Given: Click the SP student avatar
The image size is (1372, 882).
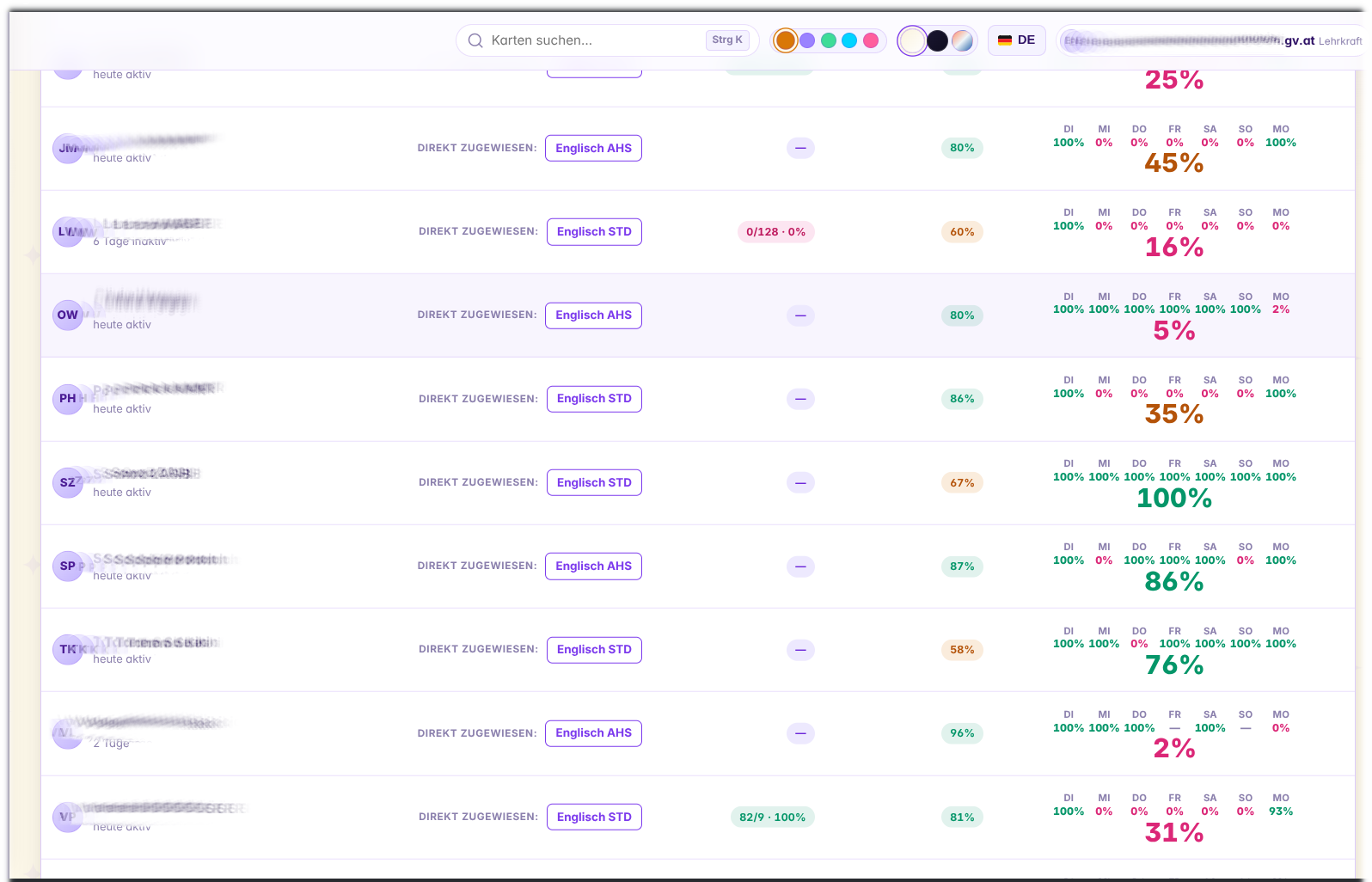Looking at the screenshot, I should (68, 566).
